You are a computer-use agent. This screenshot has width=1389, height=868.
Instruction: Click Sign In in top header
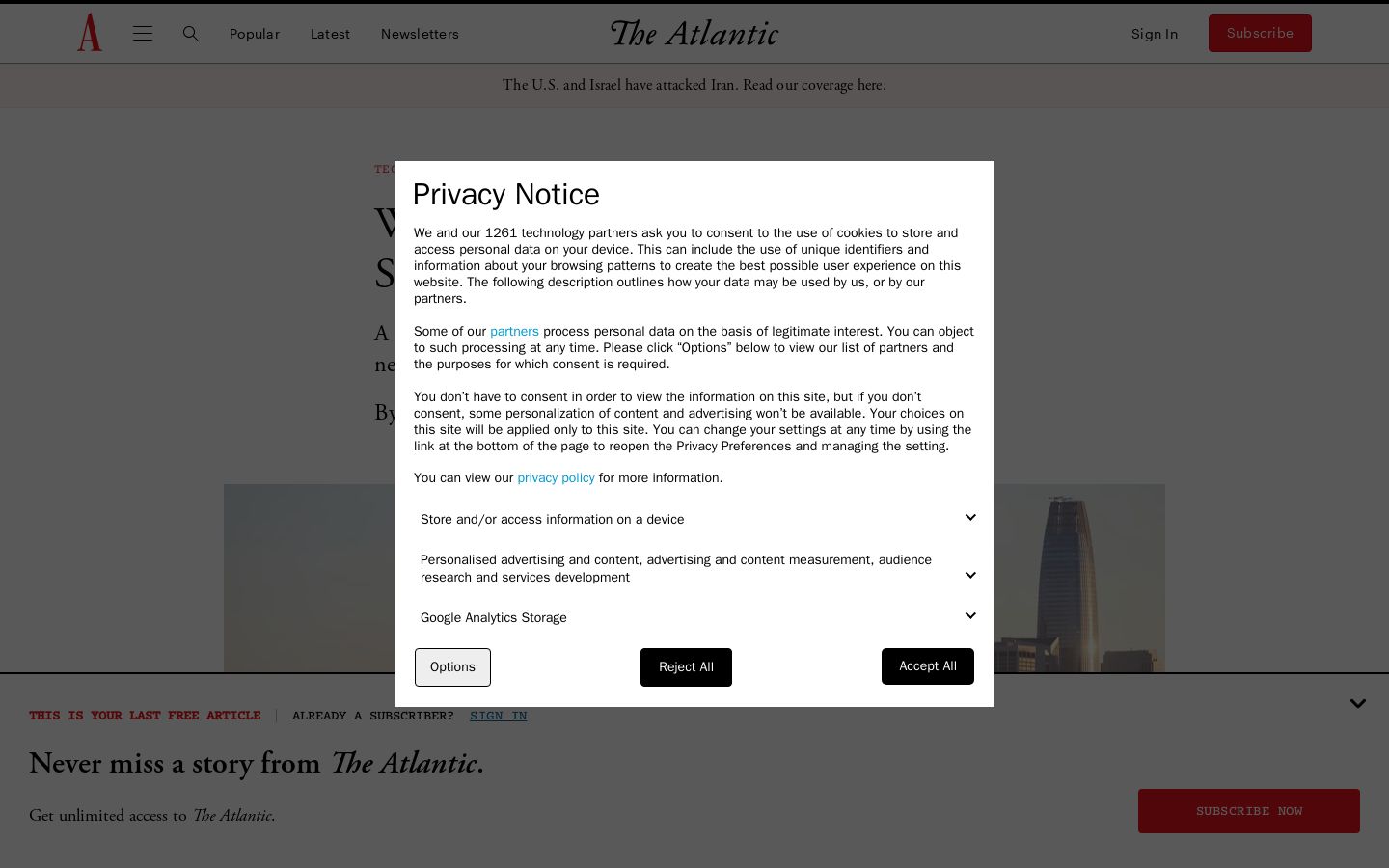[x=1155, y=34]
